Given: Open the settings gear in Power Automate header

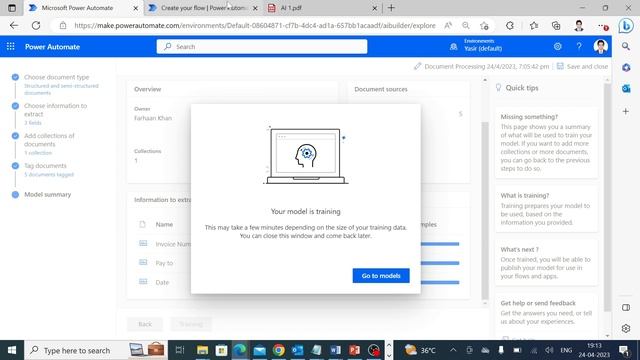Looking at the screenshot, I should point(558,47).
